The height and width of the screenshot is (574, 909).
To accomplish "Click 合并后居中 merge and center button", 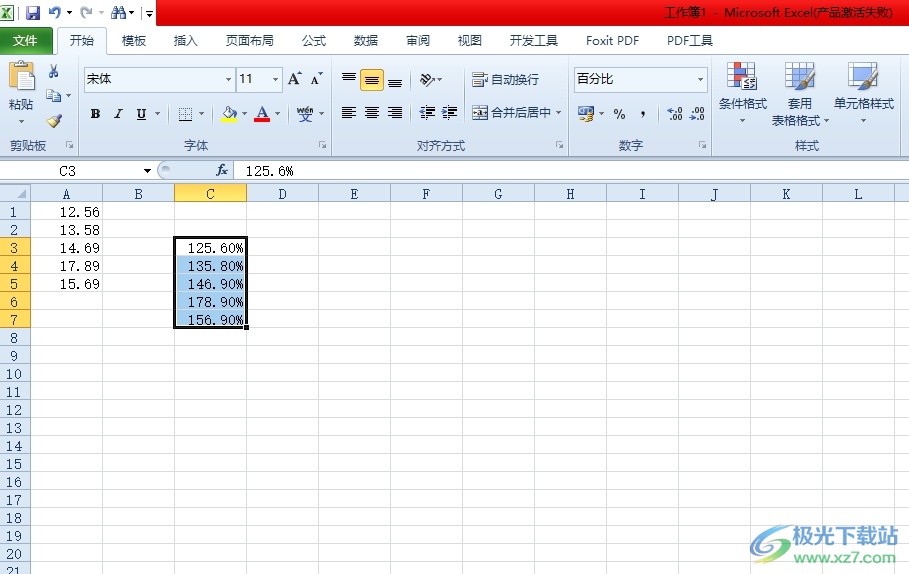I will pos(511,112).
